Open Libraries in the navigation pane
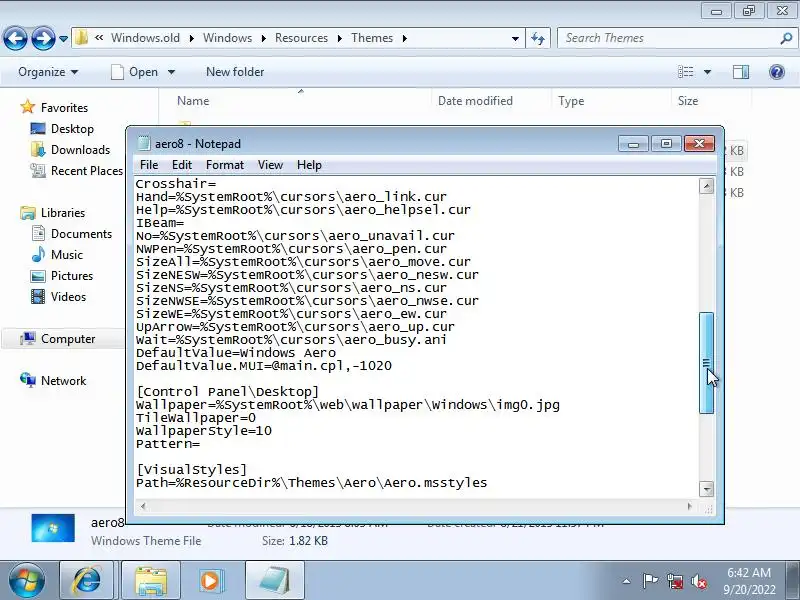Image resolution: width=800 pixels, height=600 pixels. pos(63,213)
